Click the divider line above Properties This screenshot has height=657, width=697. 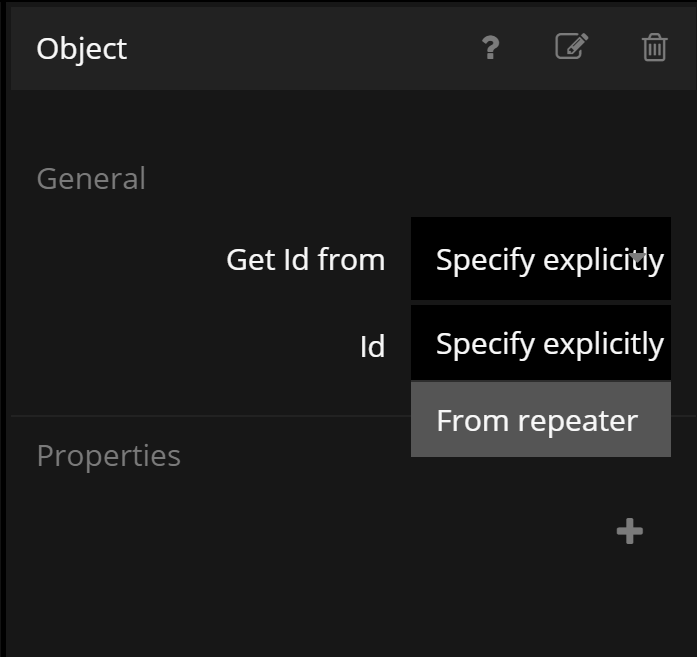[x=200, y=415]
